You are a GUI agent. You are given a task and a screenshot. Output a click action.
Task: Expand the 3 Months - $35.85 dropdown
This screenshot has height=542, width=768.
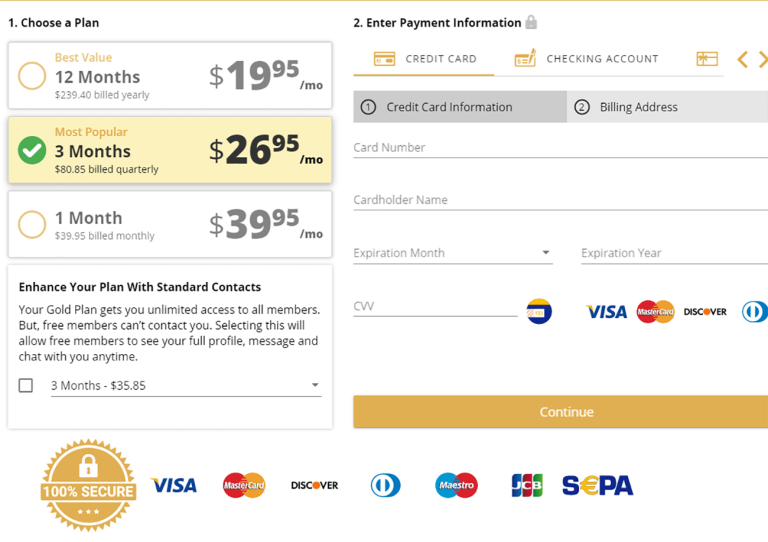186,385
